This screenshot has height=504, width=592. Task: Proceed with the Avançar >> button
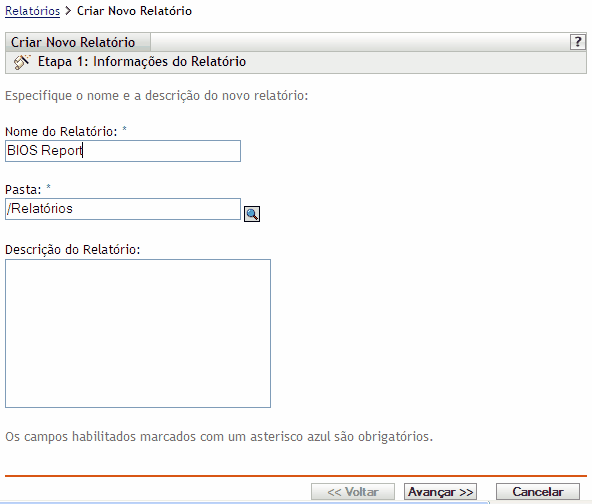tap(440, 492)
